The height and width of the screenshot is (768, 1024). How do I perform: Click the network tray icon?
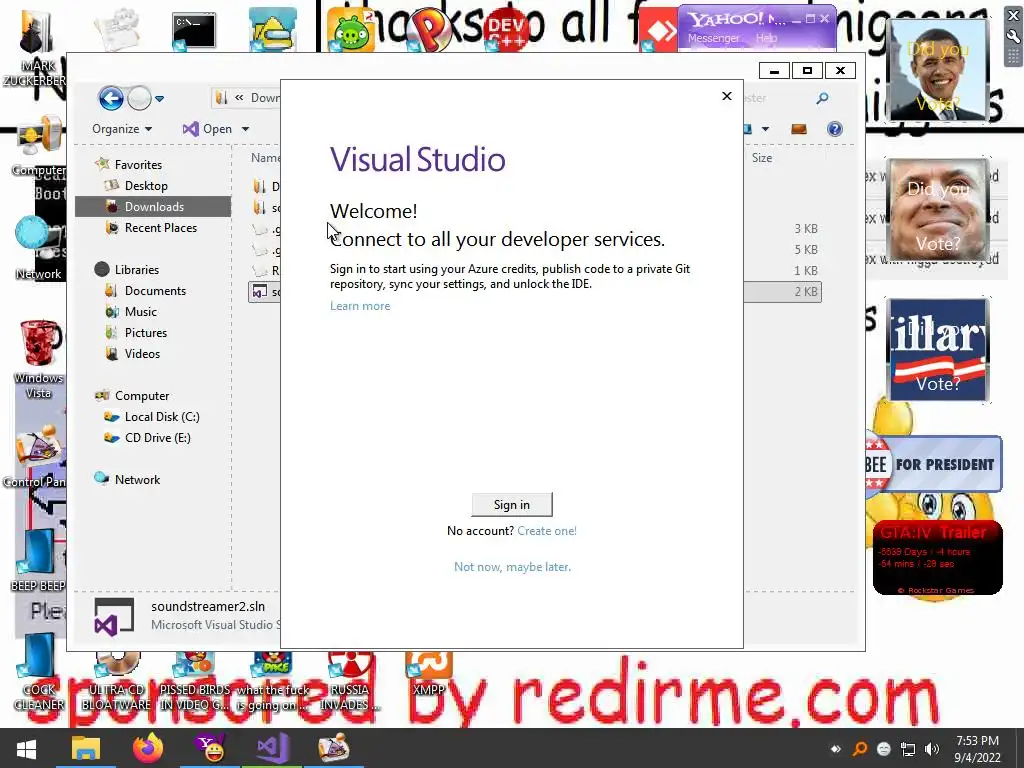pyautogui.click(x=908, y=749)
